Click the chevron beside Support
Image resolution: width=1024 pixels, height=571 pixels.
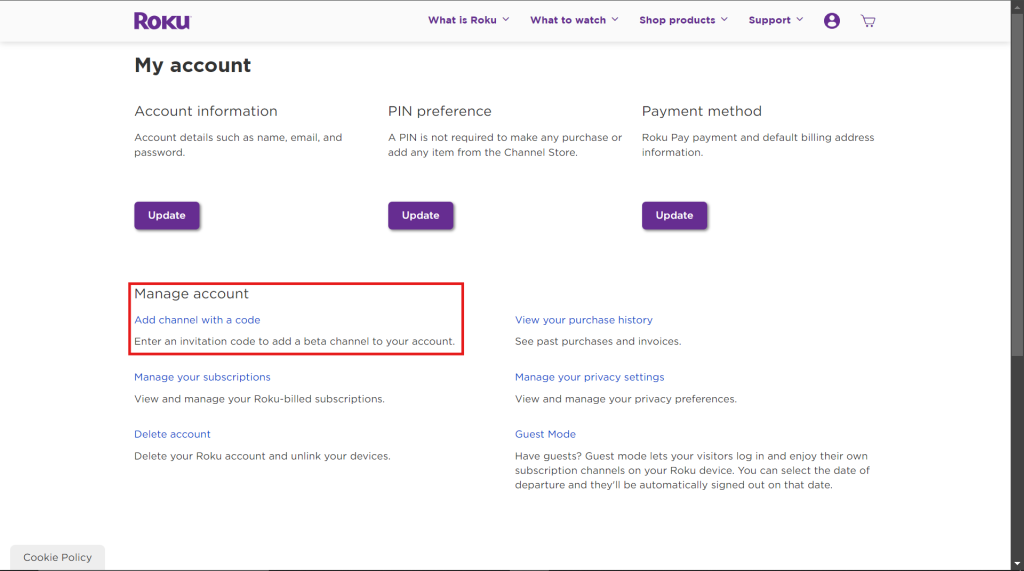[x=799, y=20]
